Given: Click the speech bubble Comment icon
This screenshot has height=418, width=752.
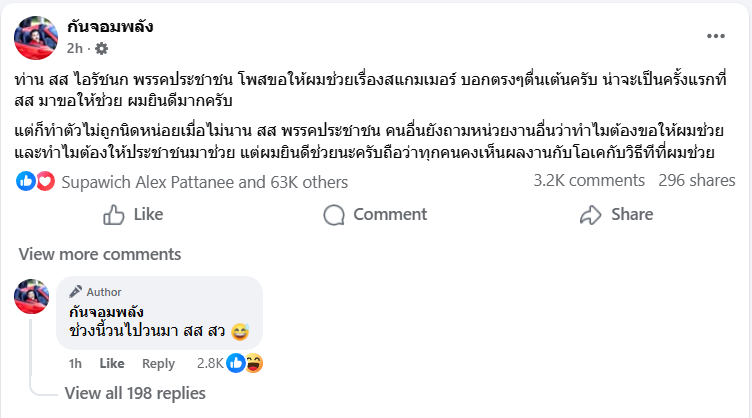Looking at the screenshot, I should [x=334, y=214].
